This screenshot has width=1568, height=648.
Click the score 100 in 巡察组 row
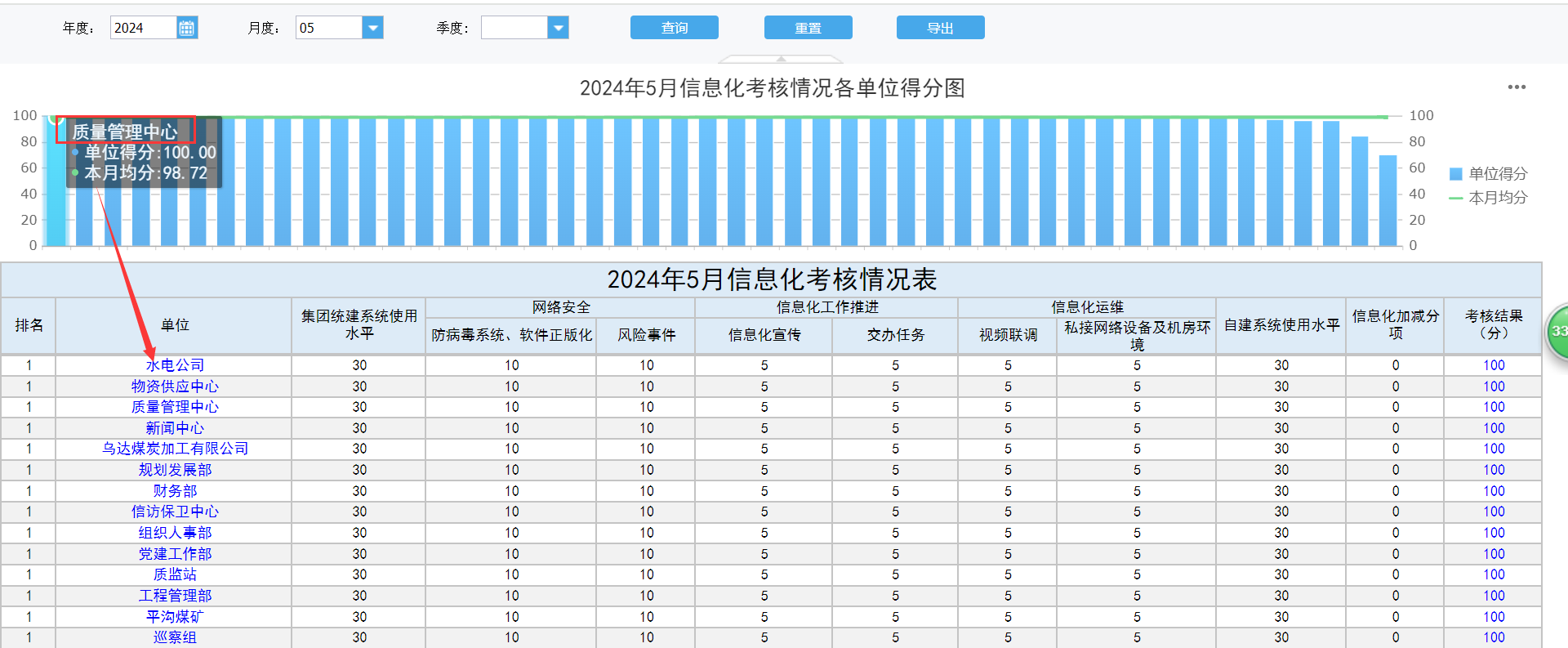[x=1494, y=637]
